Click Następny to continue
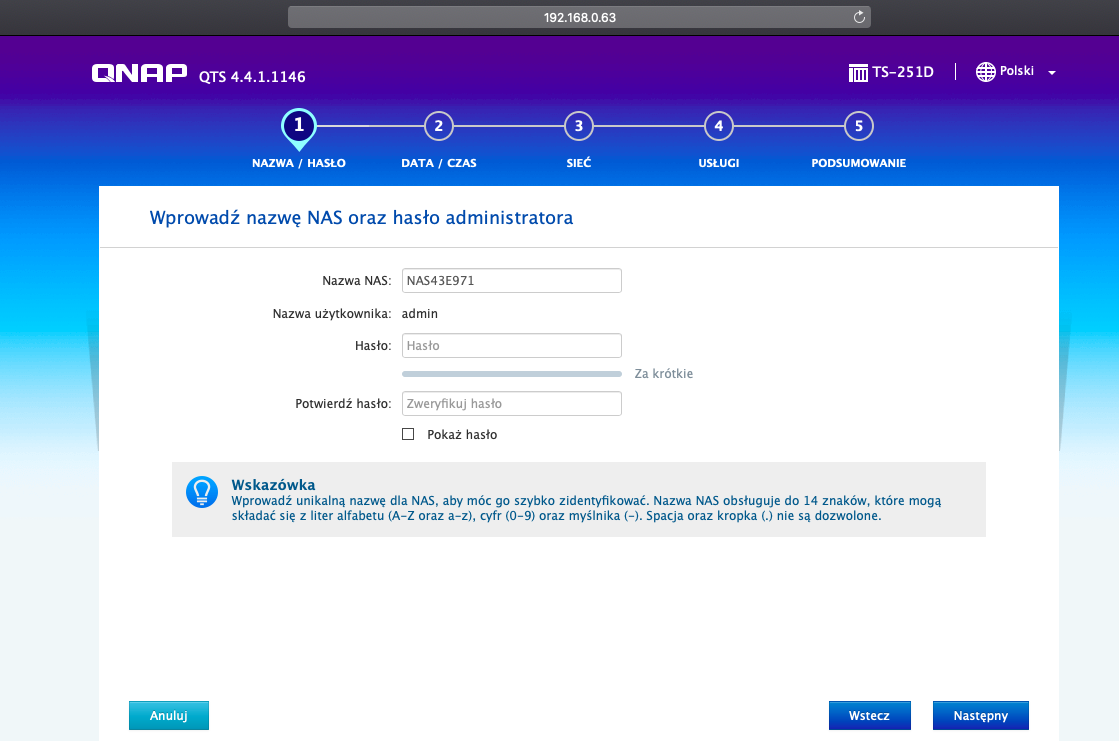Viewport: 1119px width, 741px height. [981, 715]
